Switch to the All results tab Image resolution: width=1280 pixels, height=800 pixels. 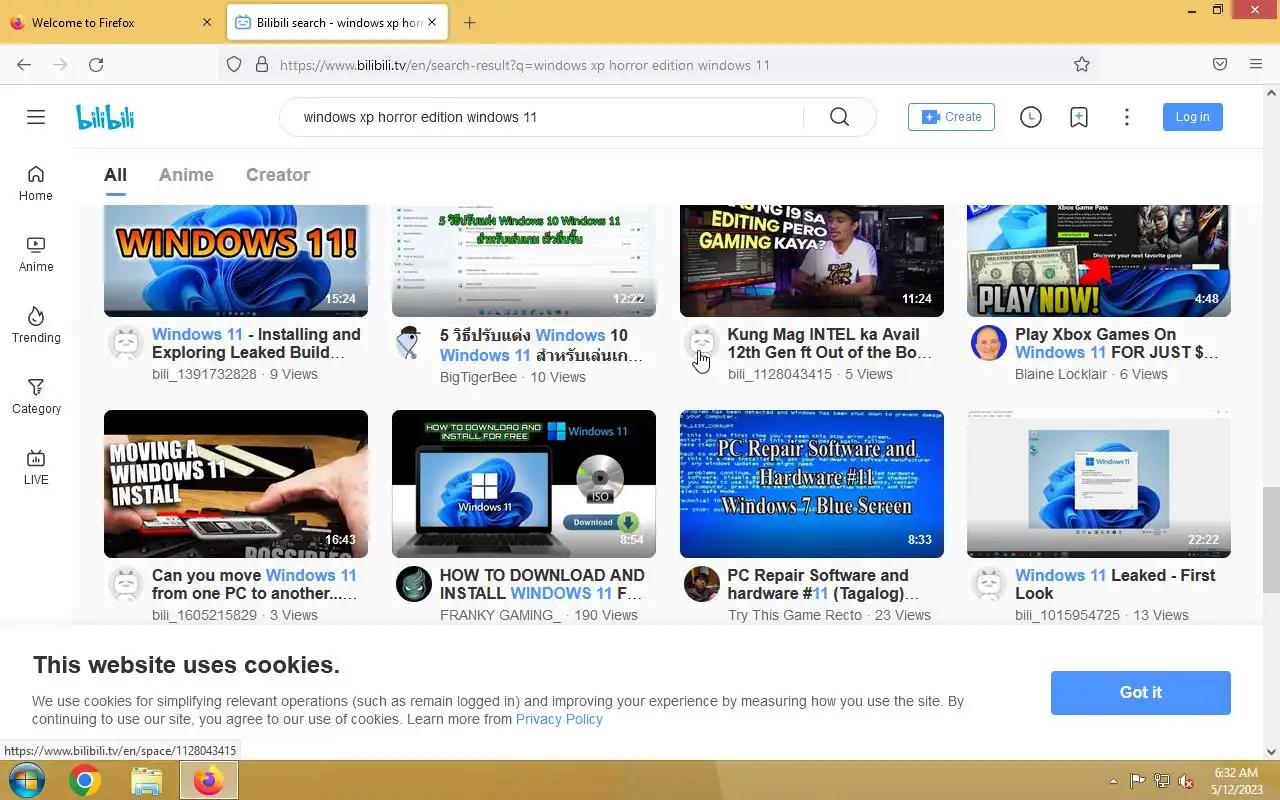pos(115,175)
